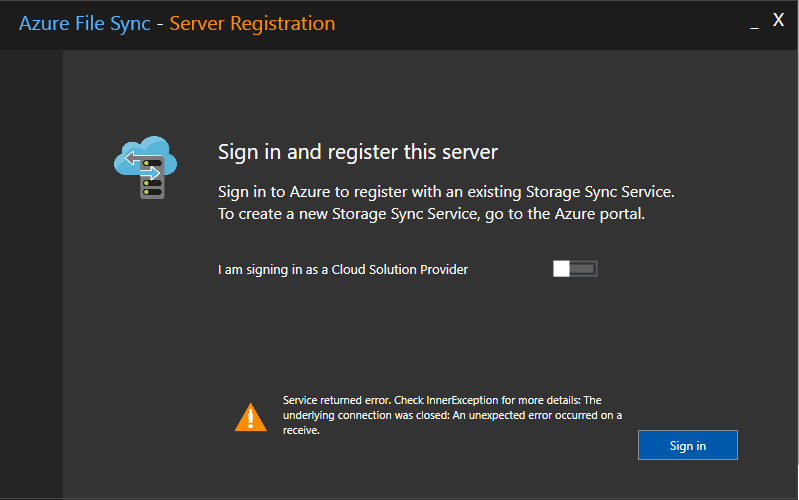Select the "Sign in and register this server" heading
This screenshot has height=500, width=799.
click(358, 152)
